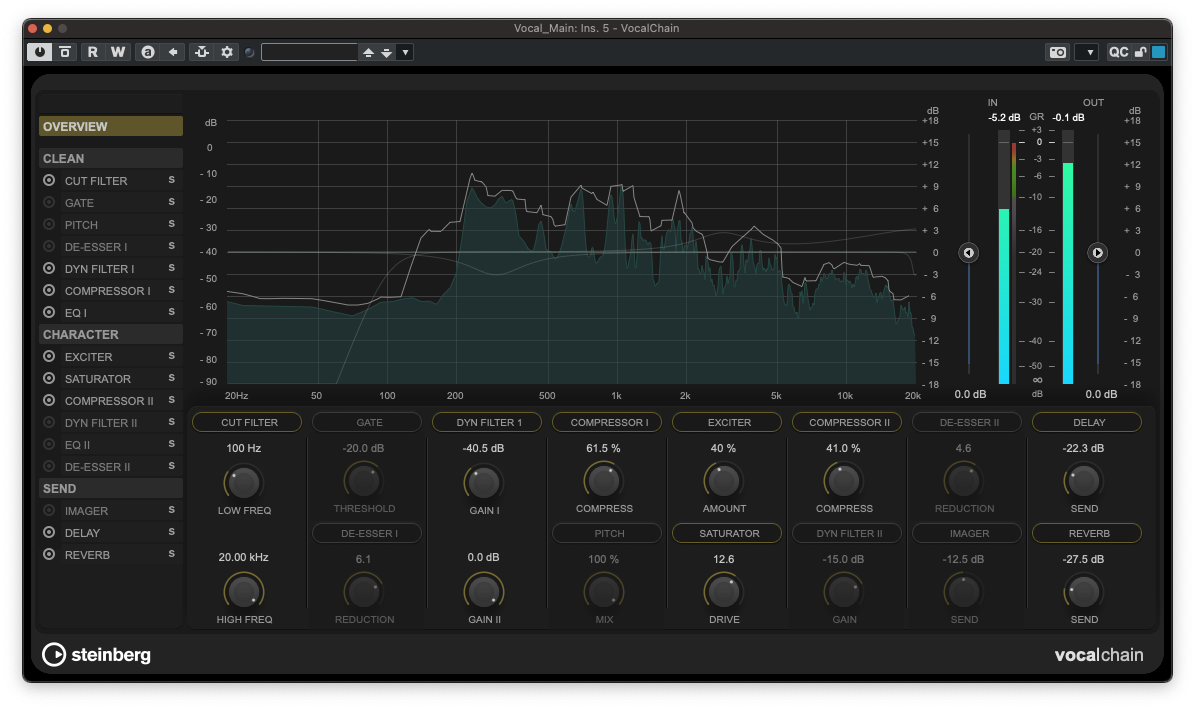
Task: Disable the DYN FILTER I on/off circle
Action: pyautogui.click(x=49, y=268)
